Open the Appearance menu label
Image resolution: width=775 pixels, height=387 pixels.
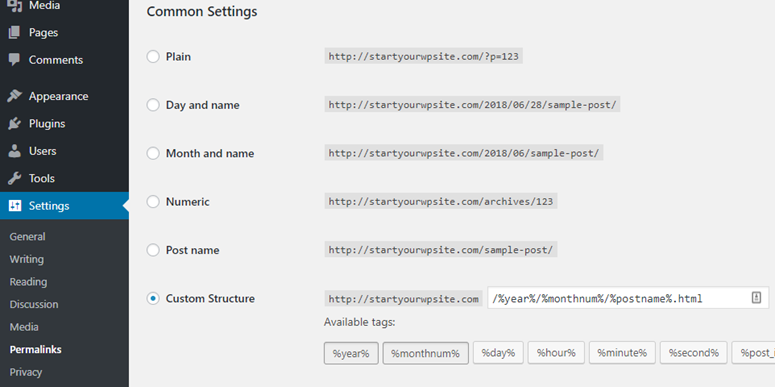pos(58,96)
